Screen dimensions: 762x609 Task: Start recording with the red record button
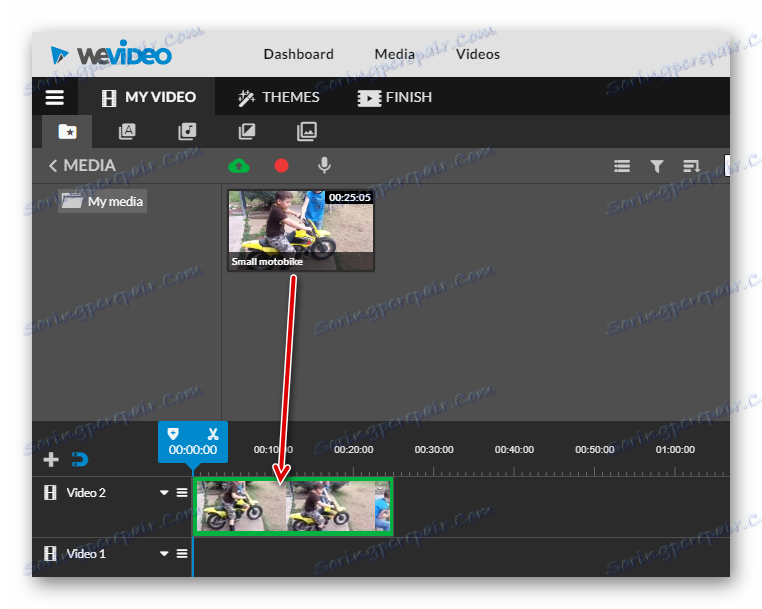point(281,166)
